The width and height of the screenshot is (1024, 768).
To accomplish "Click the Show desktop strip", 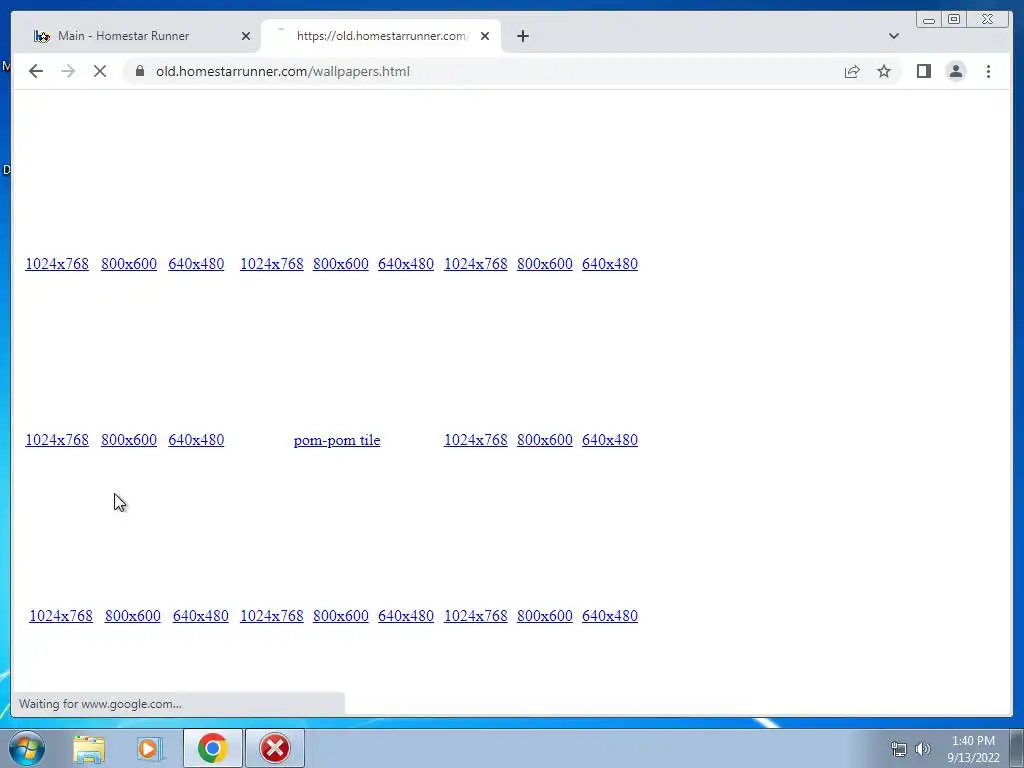I will (x=1017, y=748).
